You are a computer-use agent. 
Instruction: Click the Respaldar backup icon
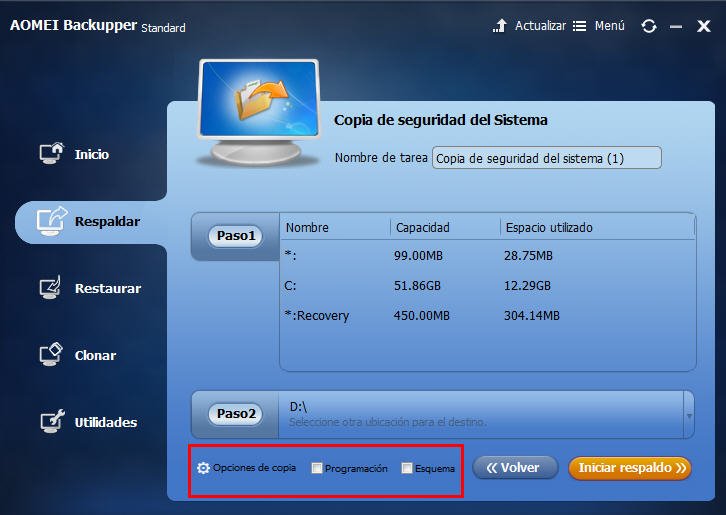pyautogui.click(x=52, y=221)
